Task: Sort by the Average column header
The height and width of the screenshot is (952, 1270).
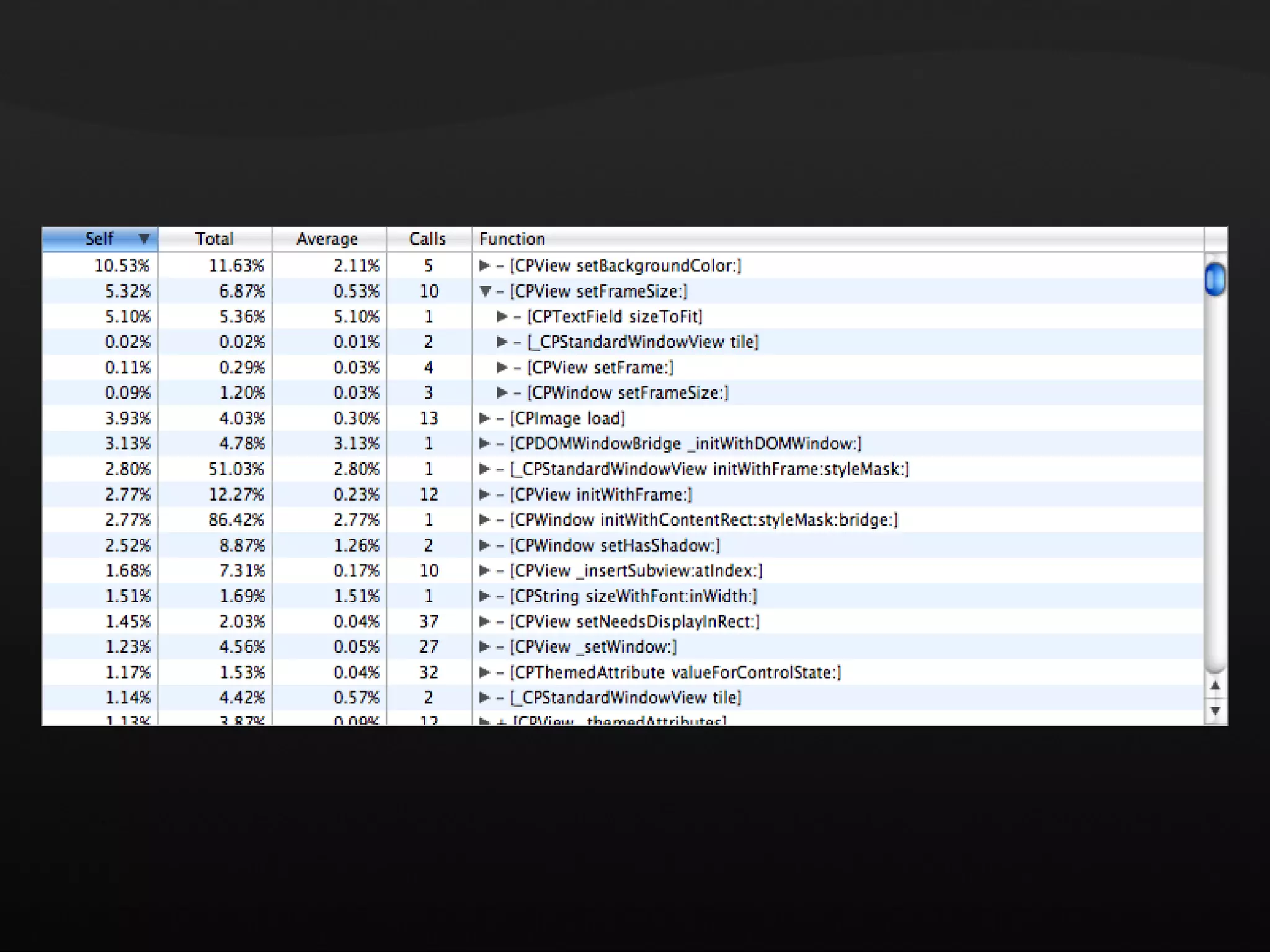Action: pyautogui.click(x=327, y=239)
